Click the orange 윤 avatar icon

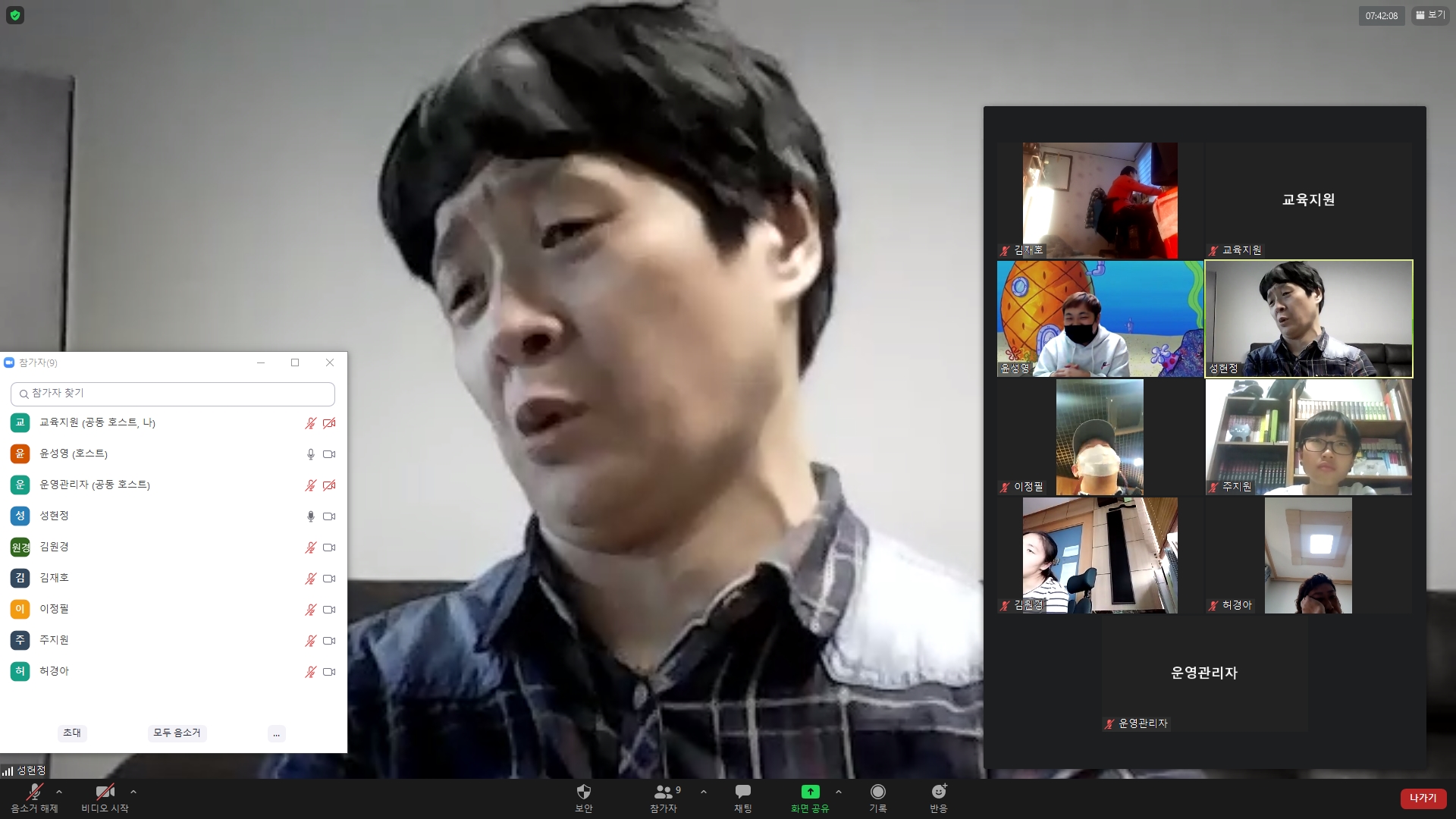click(20, 453)
